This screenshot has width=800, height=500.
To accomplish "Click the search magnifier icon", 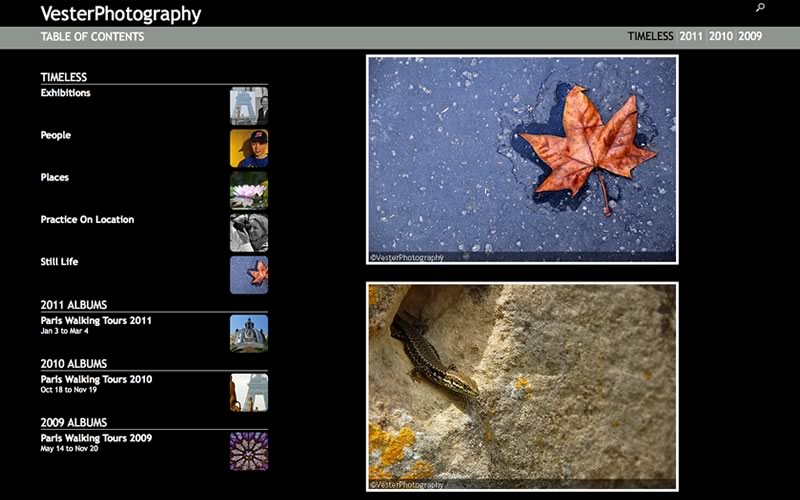I will pos(760,8).
